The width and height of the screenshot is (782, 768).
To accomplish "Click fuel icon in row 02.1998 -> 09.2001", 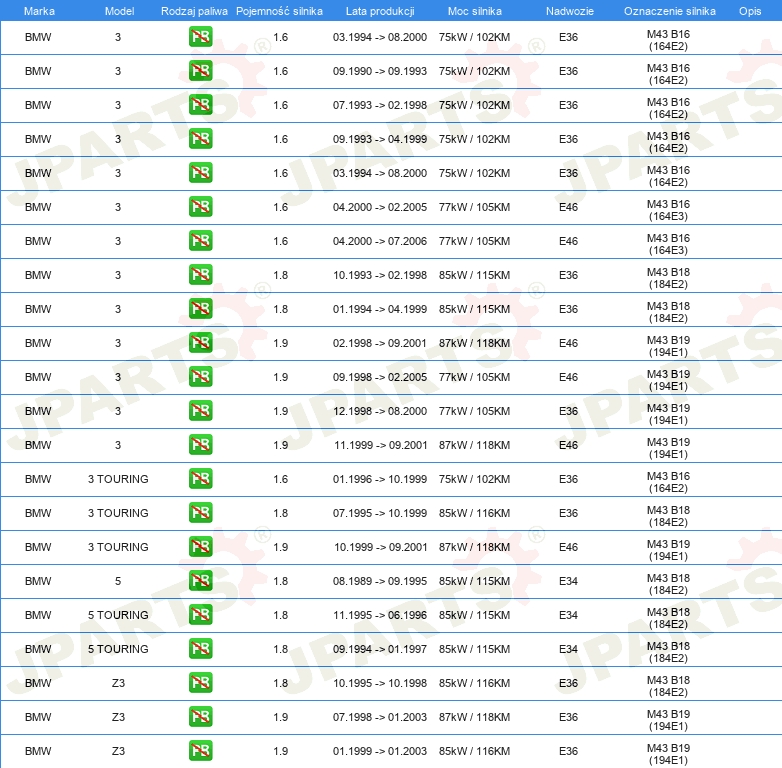I will tap(200, 343).
